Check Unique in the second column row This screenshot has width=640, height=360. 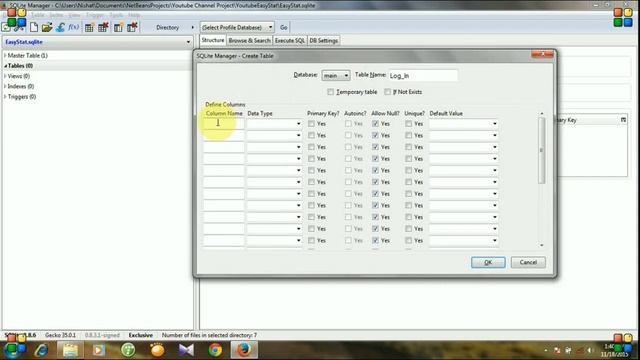(x=409, y=135)
